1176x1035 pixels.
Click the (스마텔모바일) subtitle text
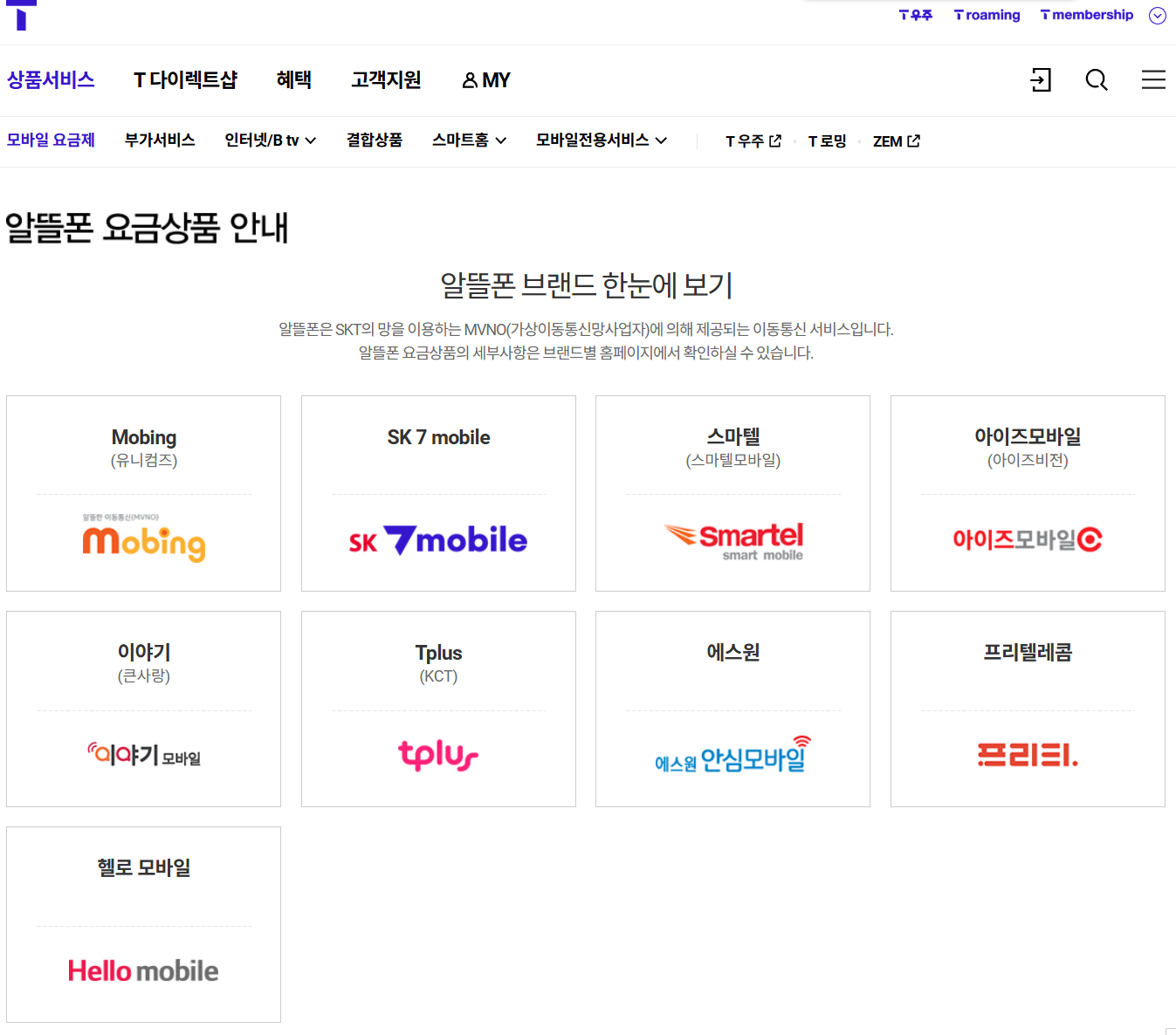point(733,461)
